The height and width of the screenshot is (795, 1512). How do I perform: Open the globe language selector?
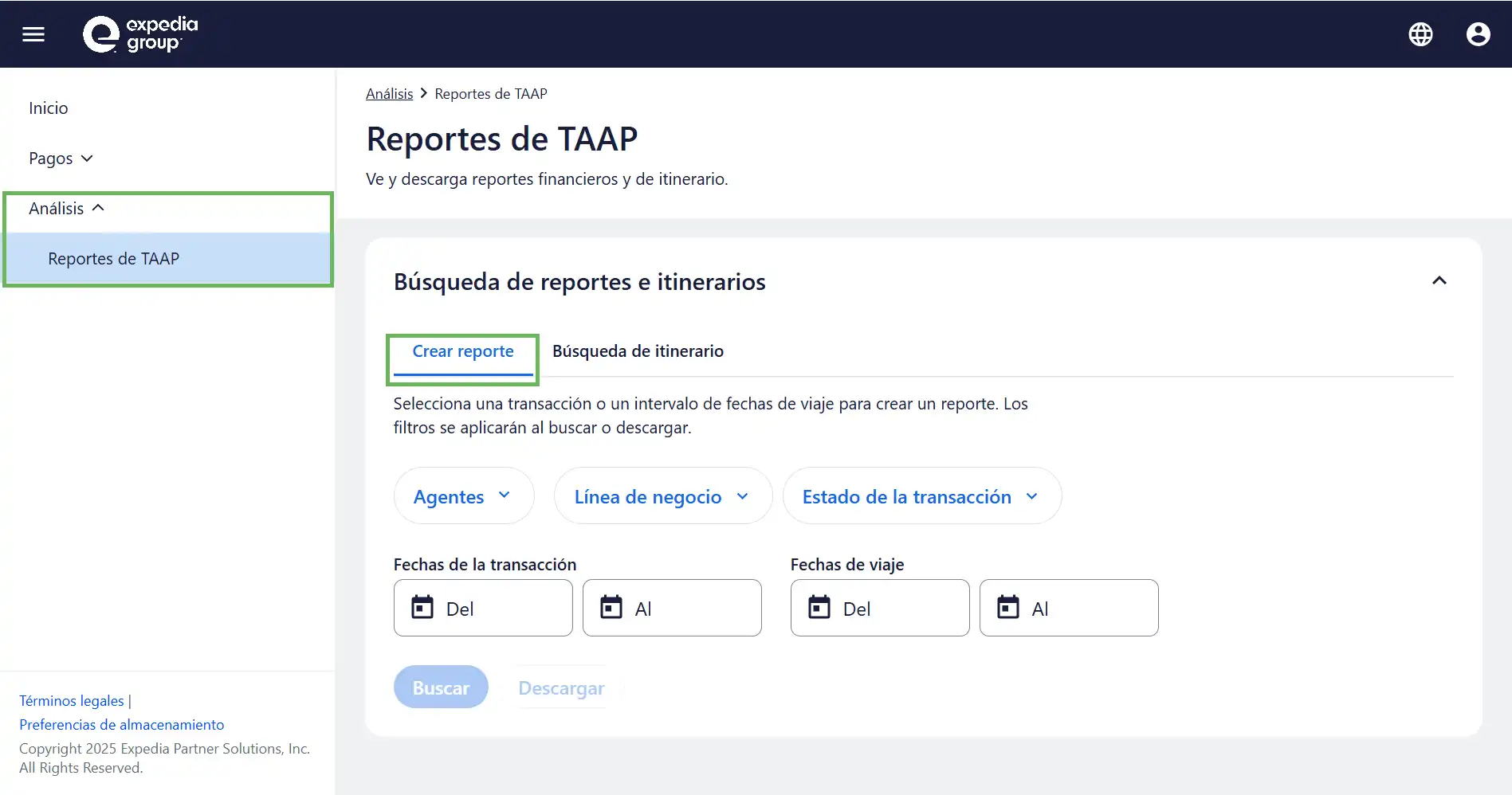point(1420,34)
